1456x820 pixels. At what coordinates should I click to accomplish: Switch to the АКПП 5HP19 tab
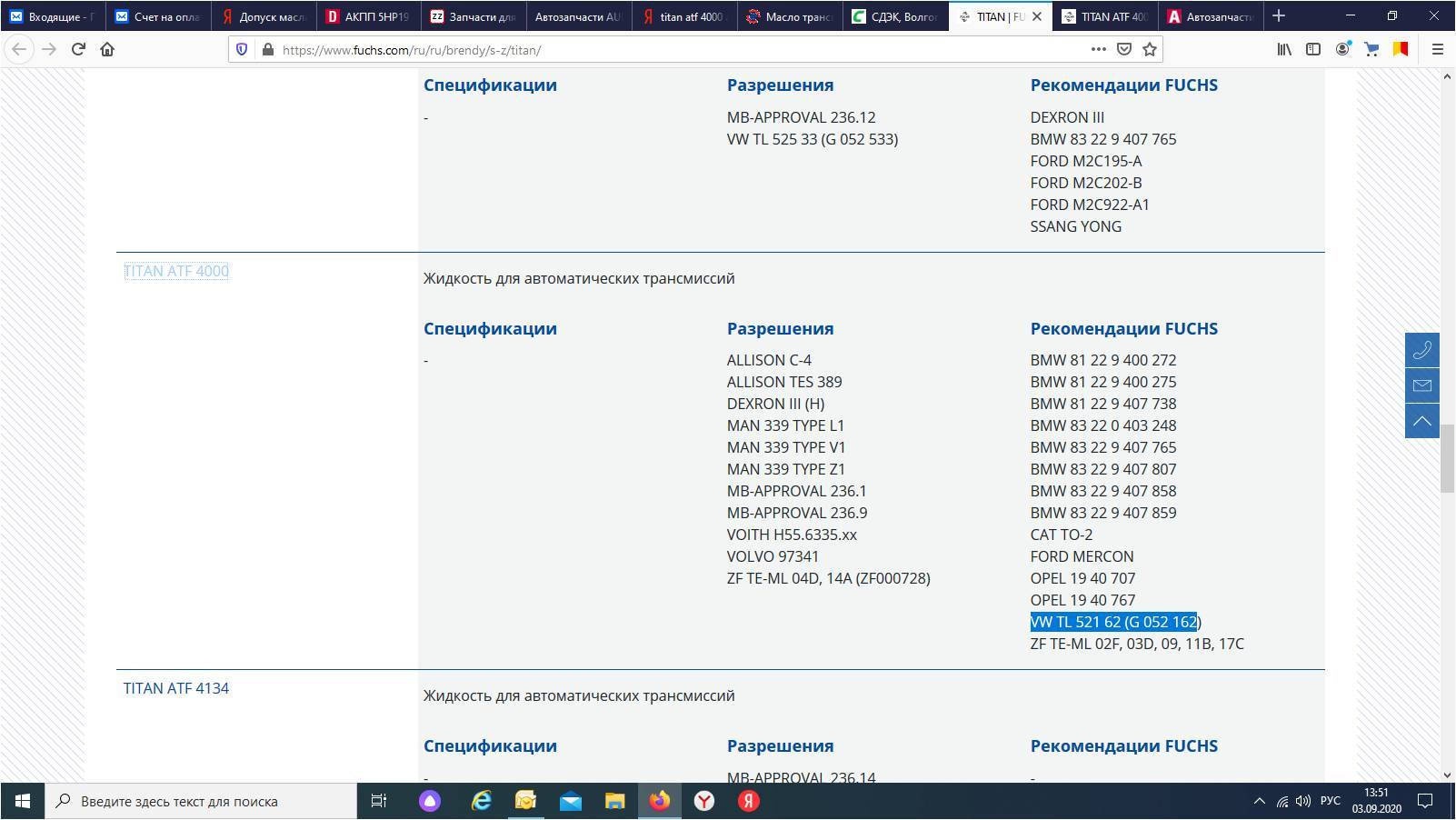pyautogui.click(x=369, y=16)
